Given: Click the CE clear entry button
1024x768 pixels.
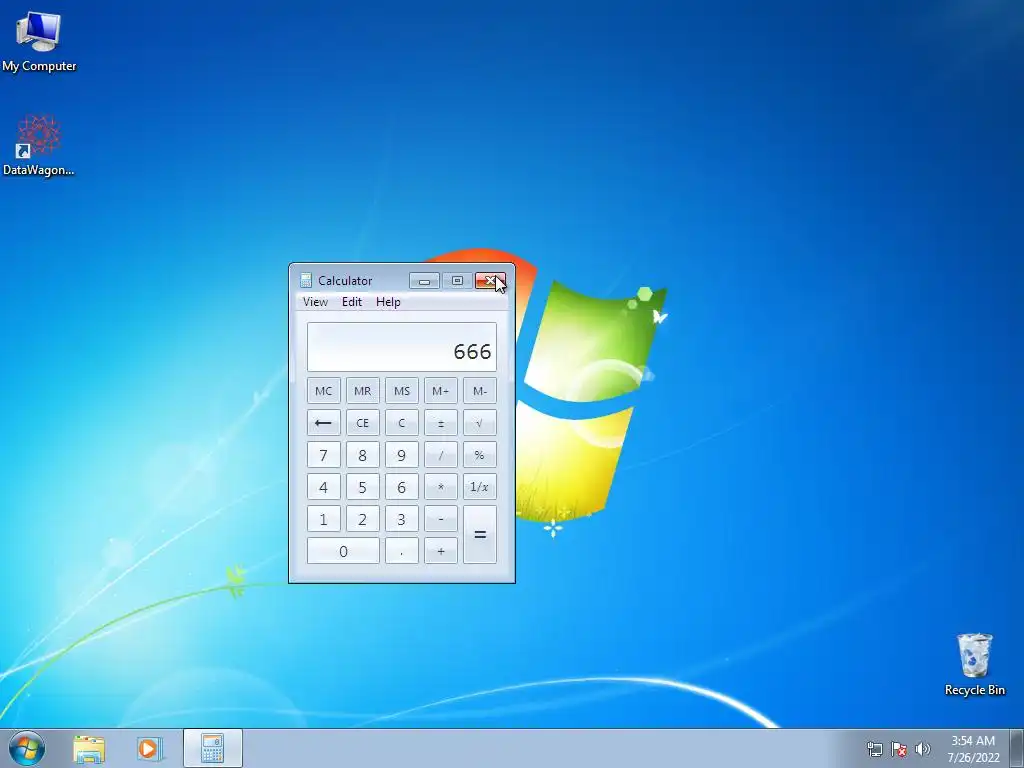Looking at the screenshot, I should (362, 423).
